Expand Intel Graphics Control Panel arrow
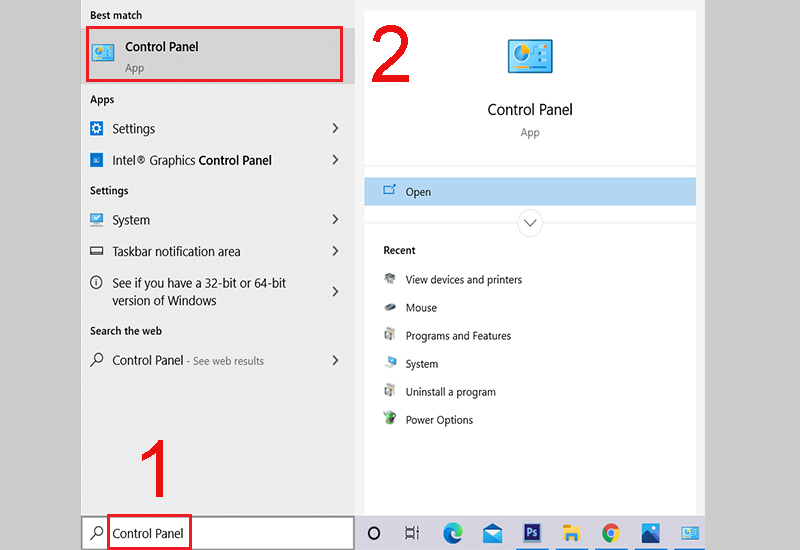Image resolution: width=800 pixels, height=550 pixels. click(335, 160)
